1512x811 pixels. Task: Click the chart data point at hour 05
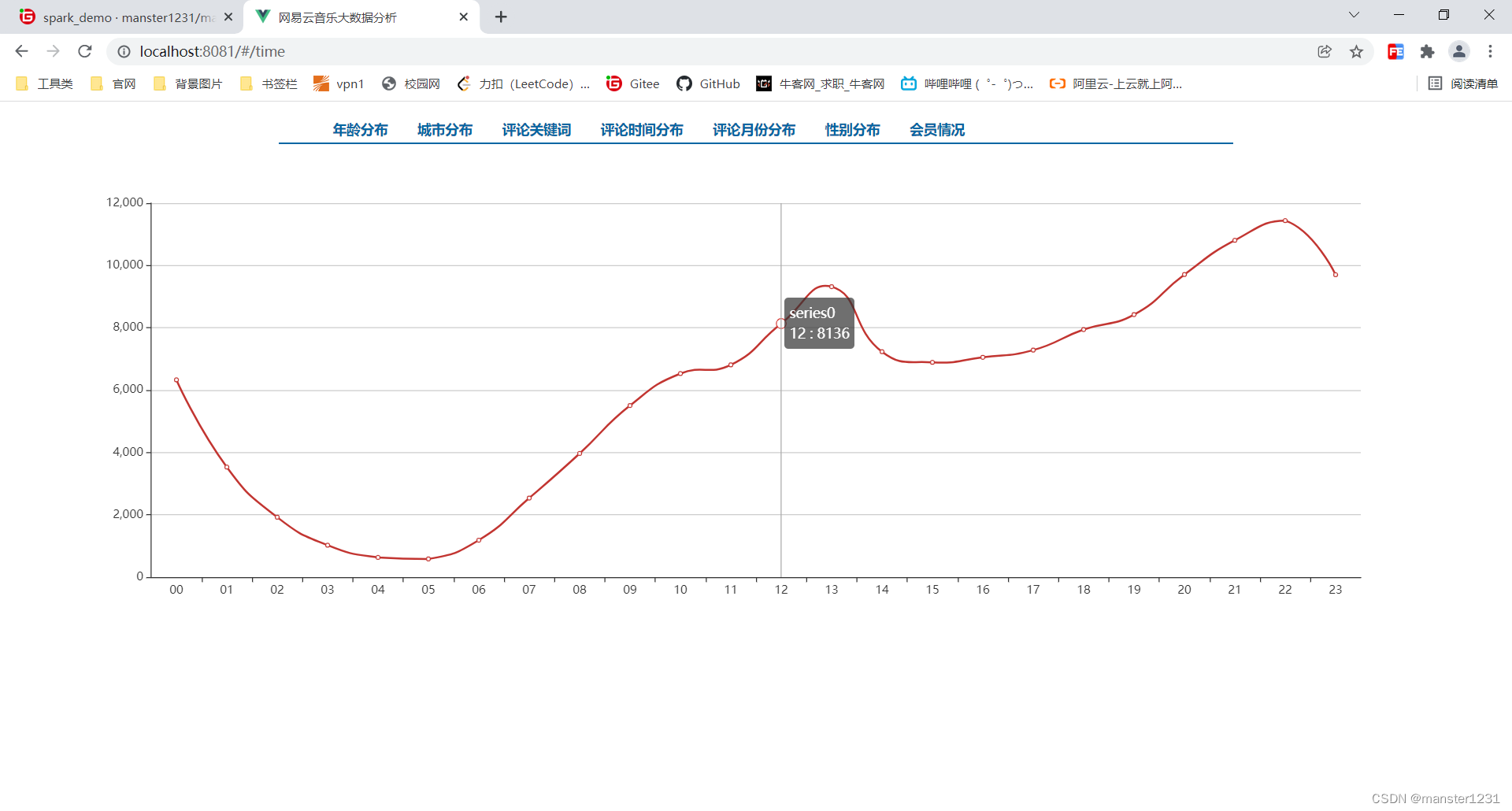(x=428, y=559)
